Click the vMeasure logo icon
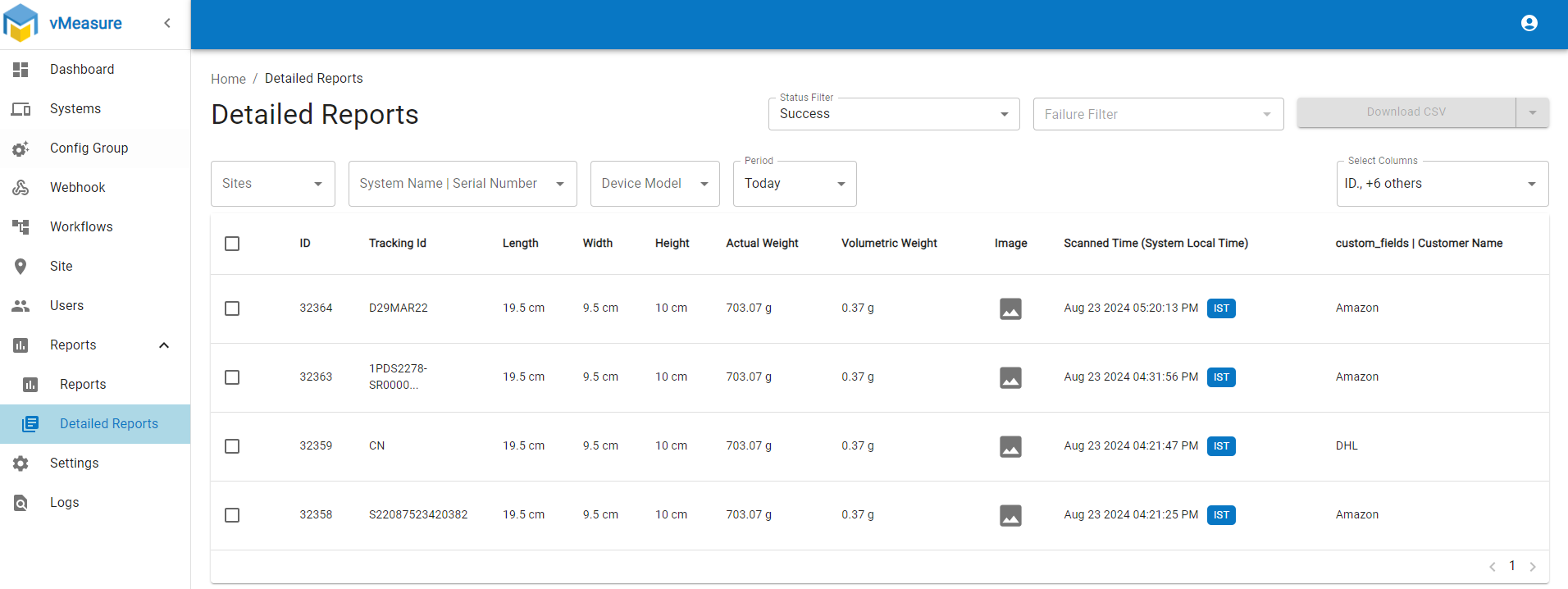The image size is (1568, 589). click(21, 23)
